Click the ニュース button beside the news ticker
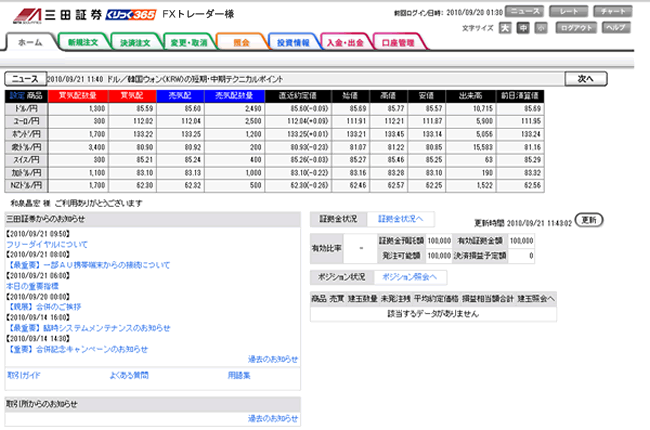Image resolution: width=650 pixels, height=430 pixels. click(x=25, y=79)
